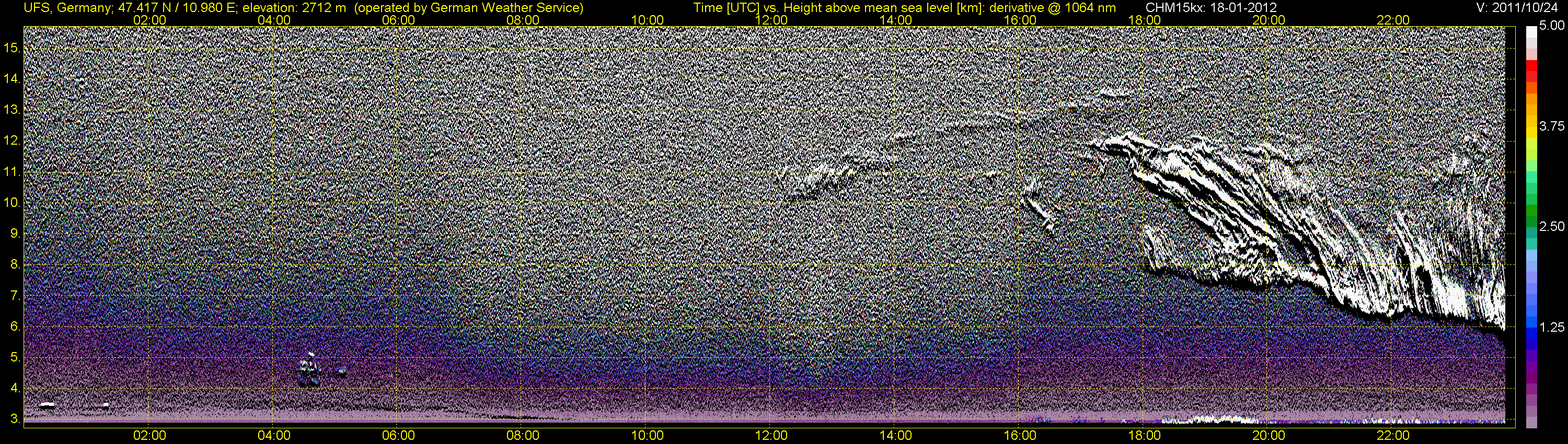This screenshot has width=1568, height=444.
Task: Click the 6 km height axis label
Action: coord(15,326)
